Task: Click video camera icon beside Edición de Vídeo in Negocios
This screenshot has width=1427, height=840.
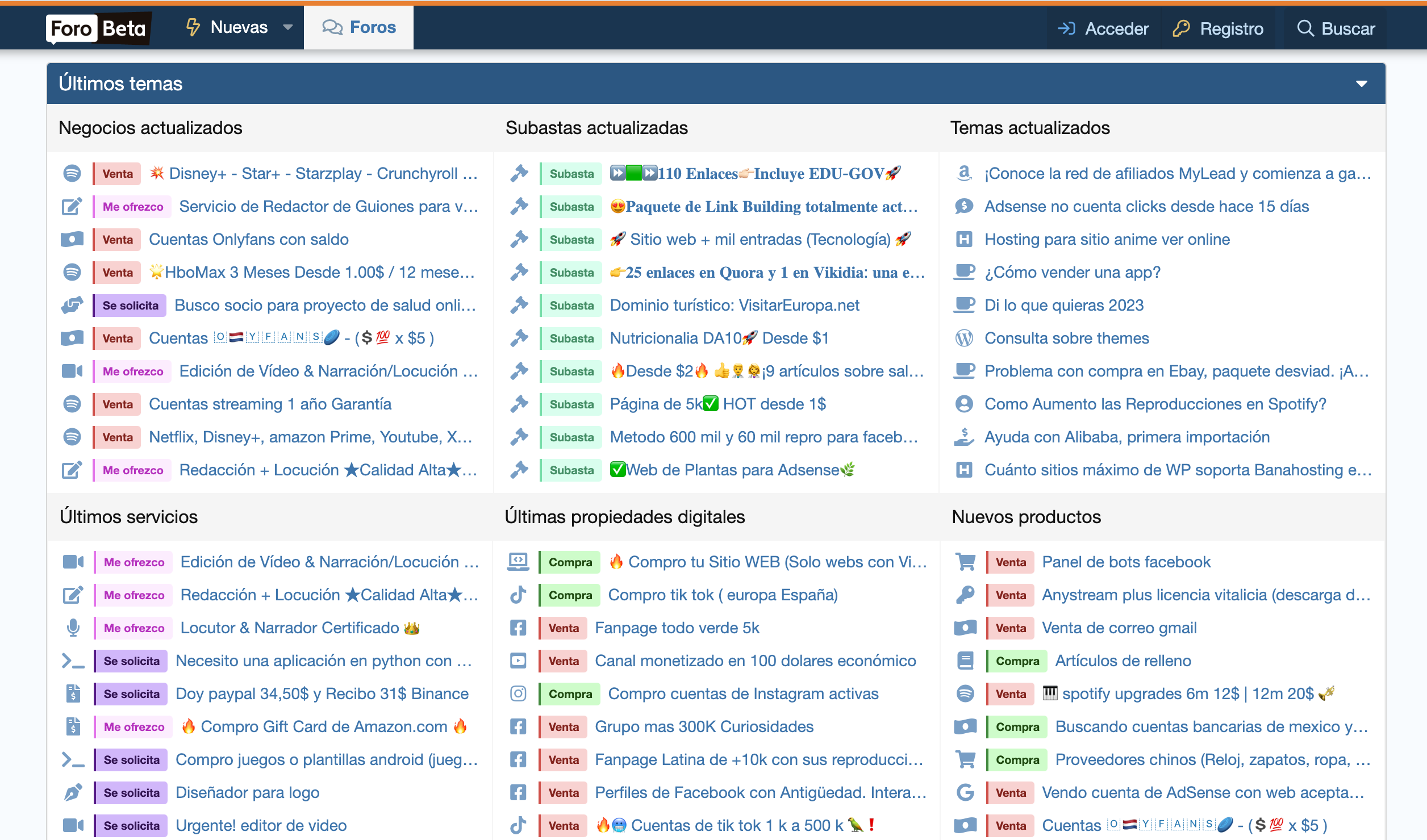Action: point(72,371)
